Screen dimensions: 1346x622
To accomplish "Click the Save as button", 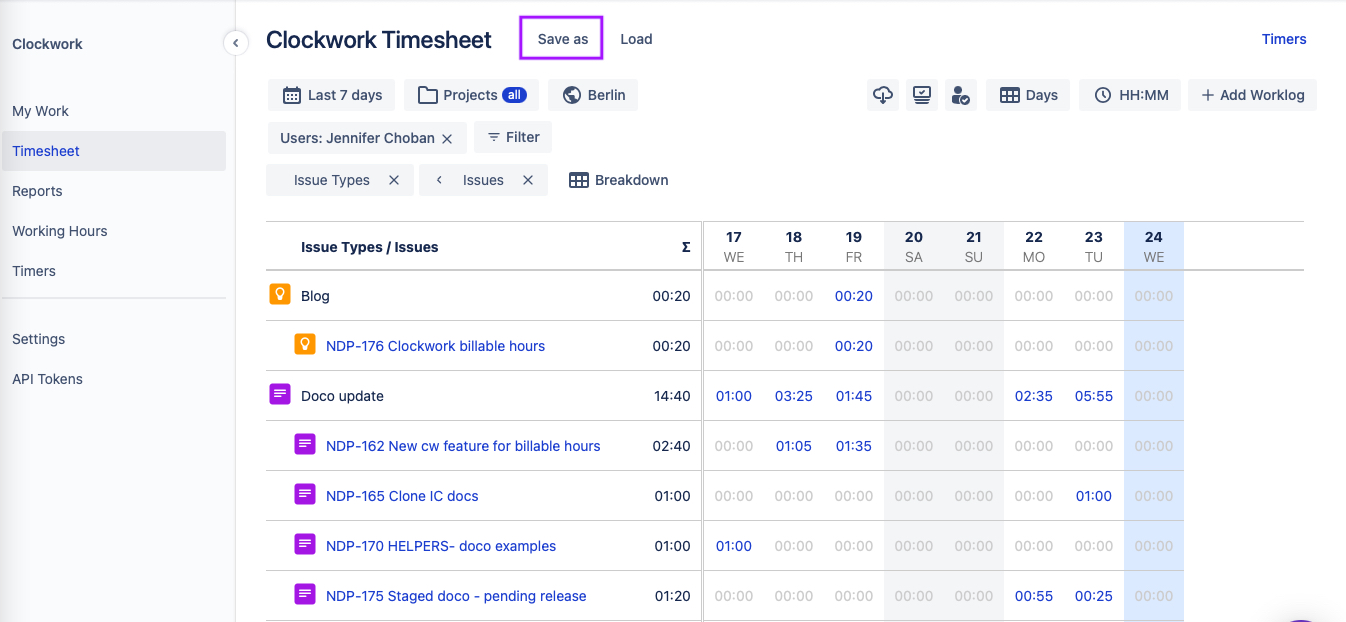I will (562, 39).
